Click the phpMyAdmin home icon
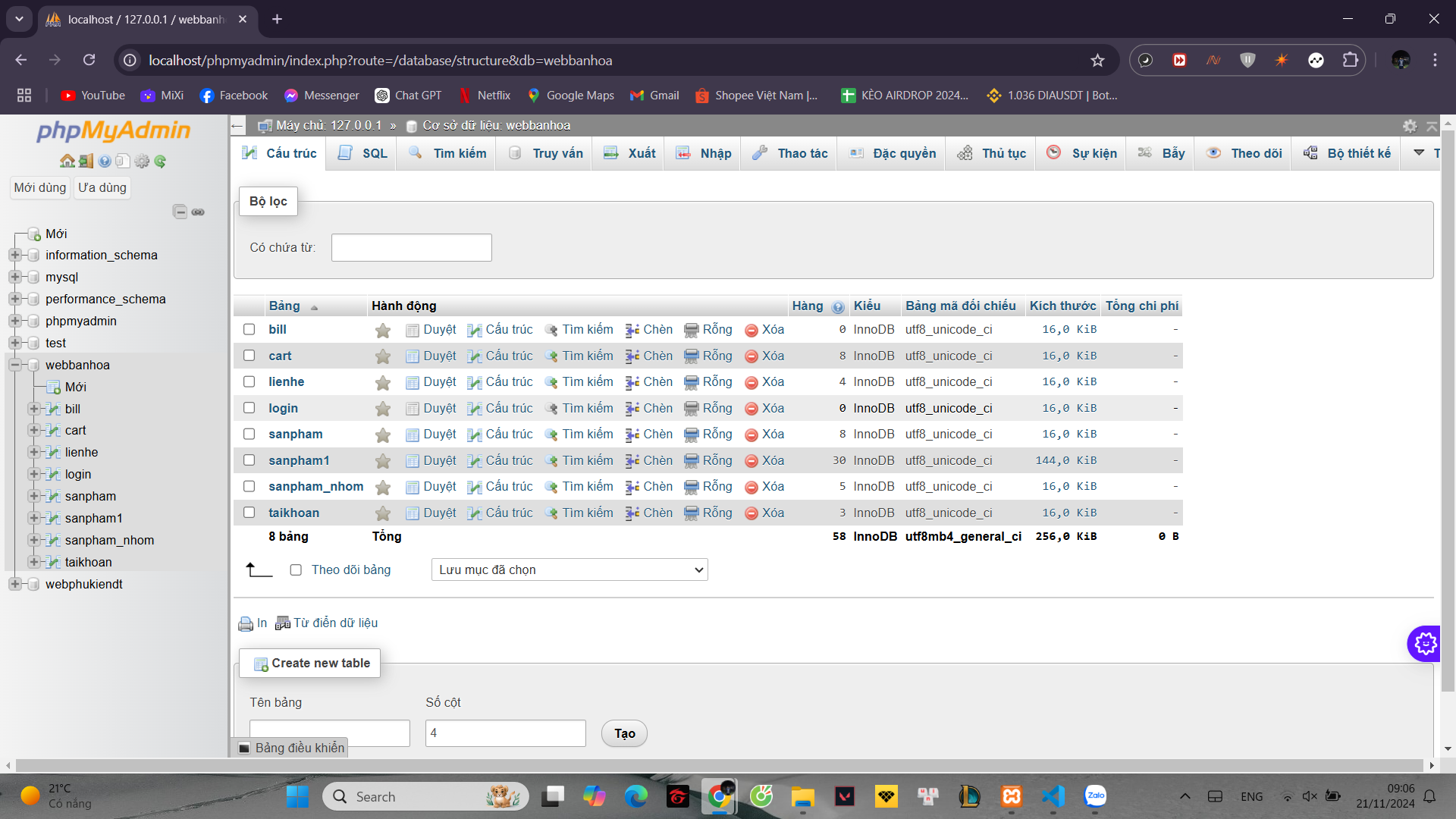 pyautogui.click(x=67, y=161)
